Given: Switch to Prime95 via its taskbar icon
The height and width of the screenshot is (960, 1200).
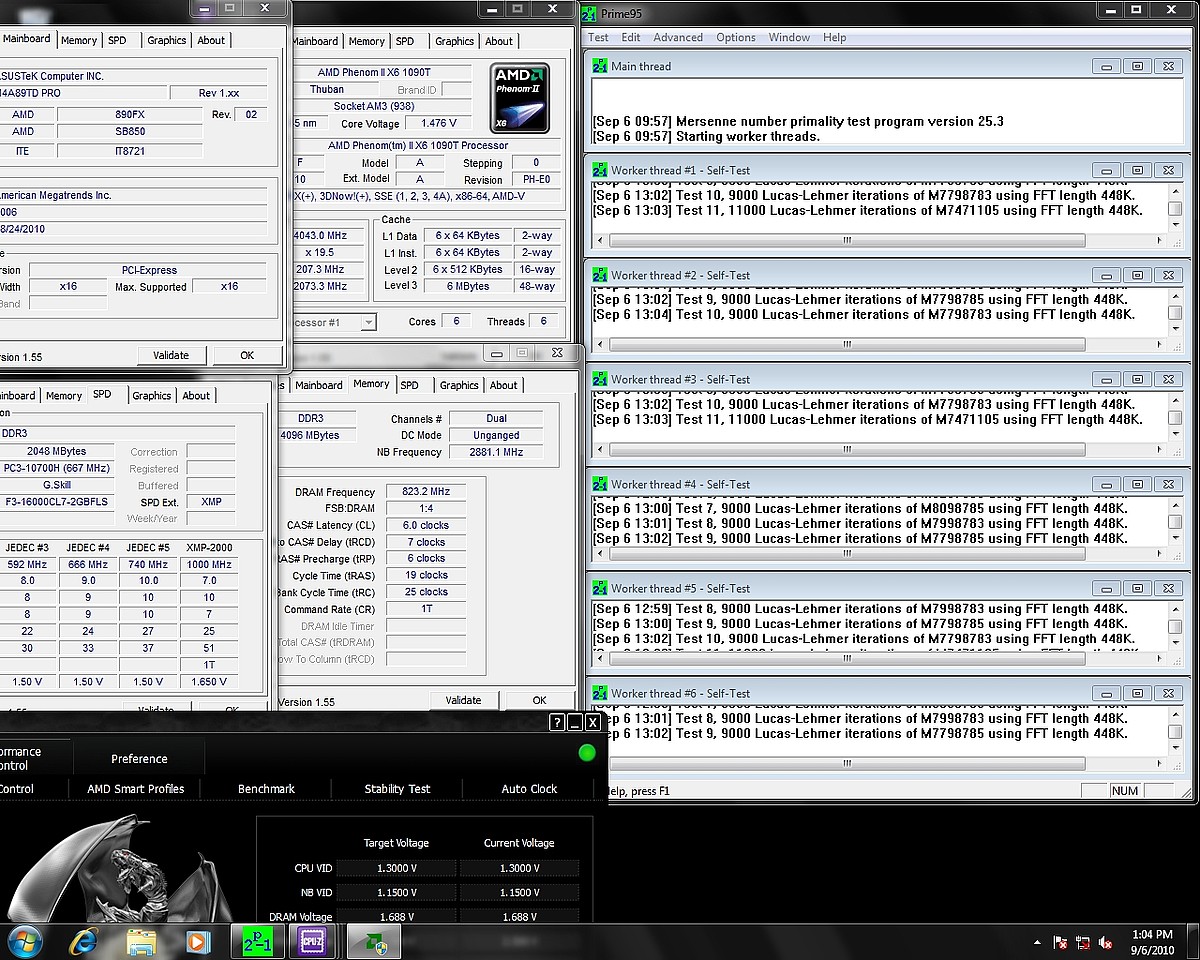Looking at the screenshot, I should (257, 941).
